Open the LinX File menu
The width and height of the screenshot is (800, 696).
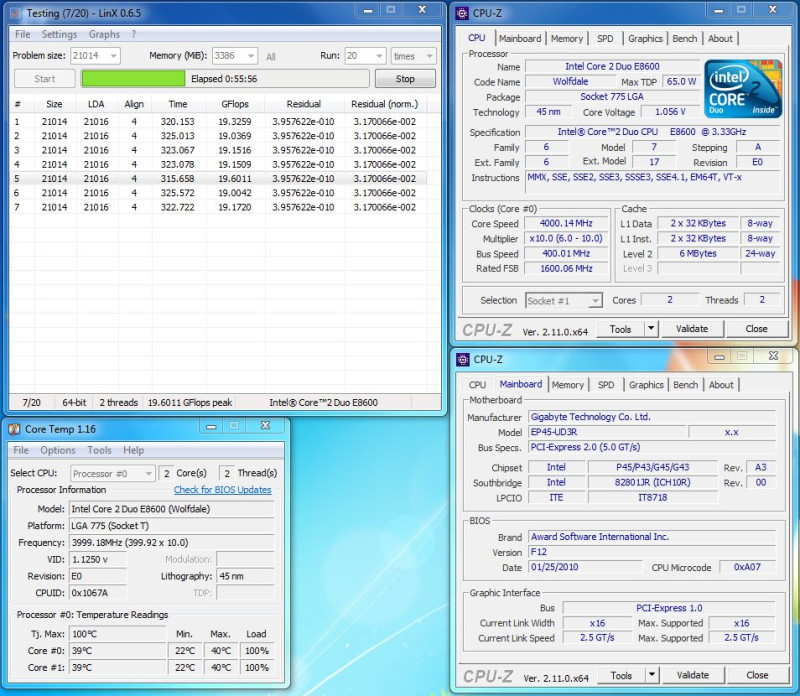click(22, 34)
